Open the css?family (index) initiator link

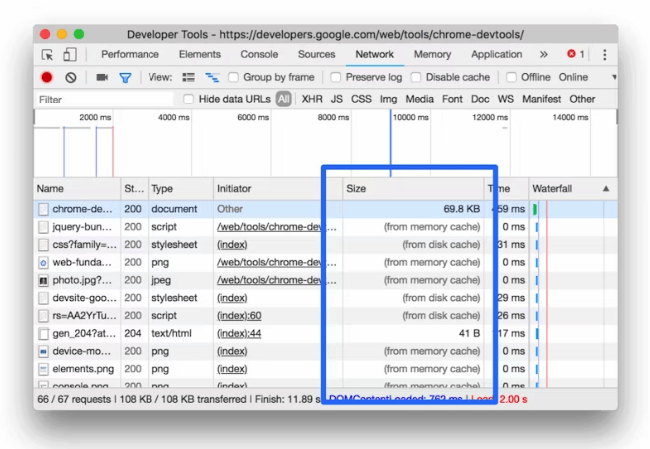232,245
